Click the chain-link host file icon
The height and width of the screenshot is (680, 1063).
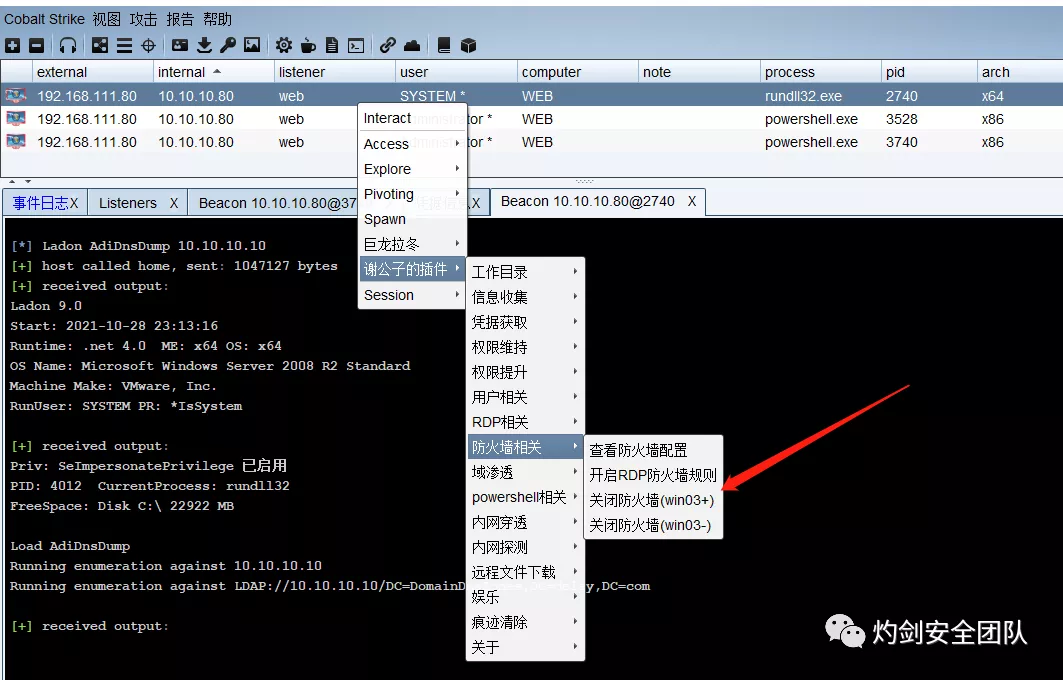[387, 45]
